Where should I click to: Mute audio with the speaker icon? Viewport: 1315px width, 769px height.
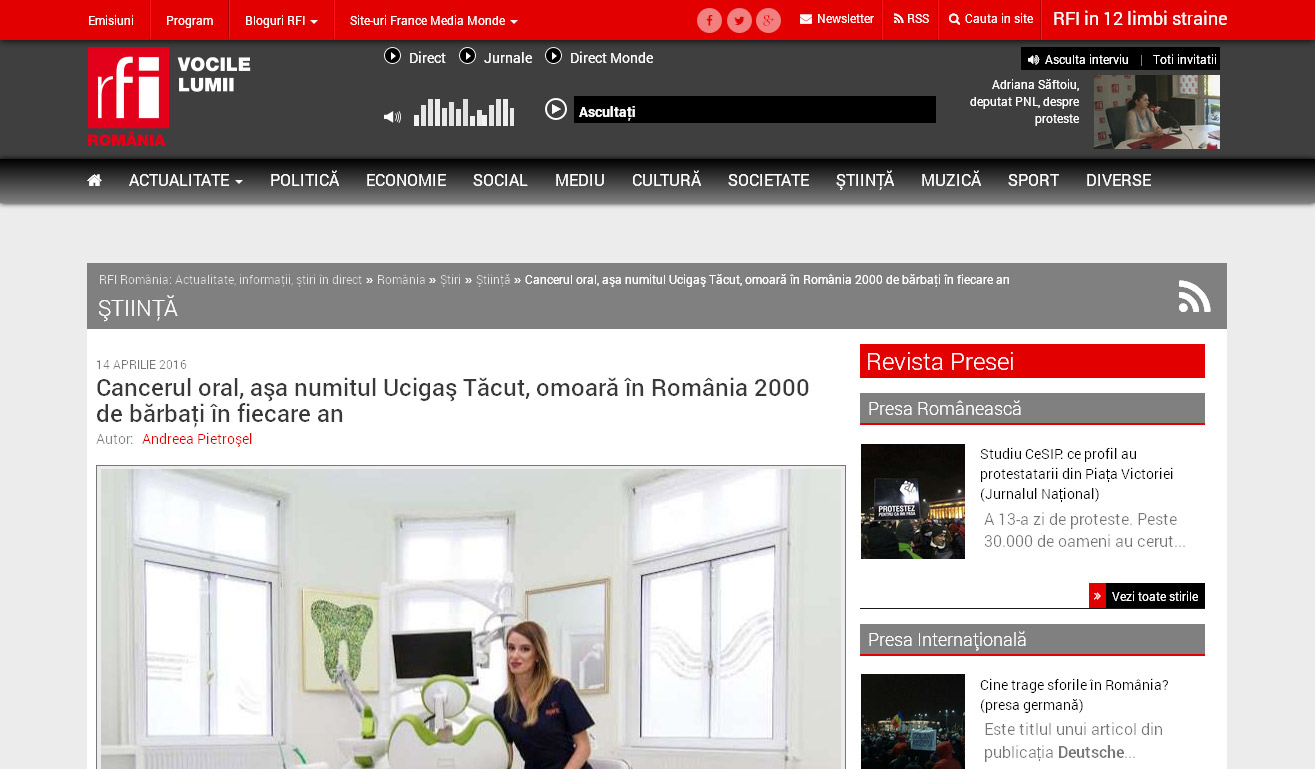pyautogui.click(x=392, y=117)
